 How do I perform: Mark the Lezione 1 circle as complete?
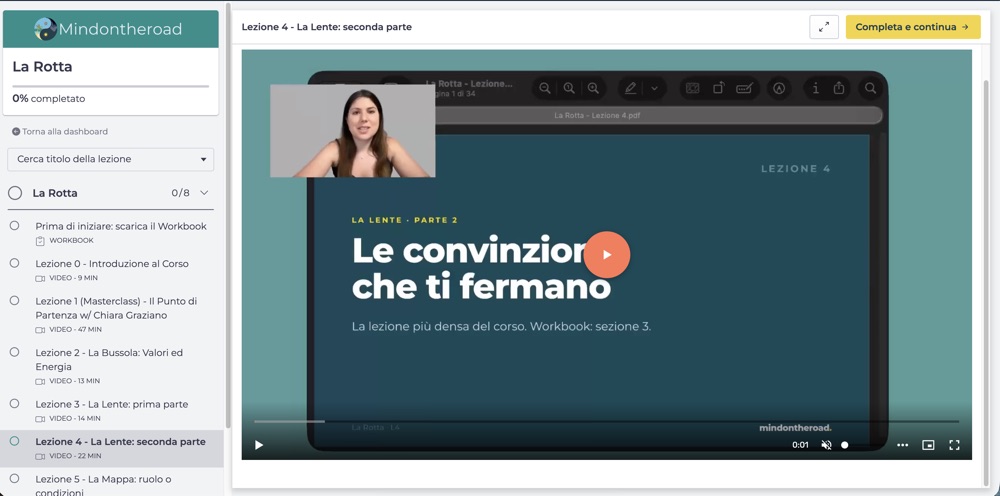tap(15, 300)
